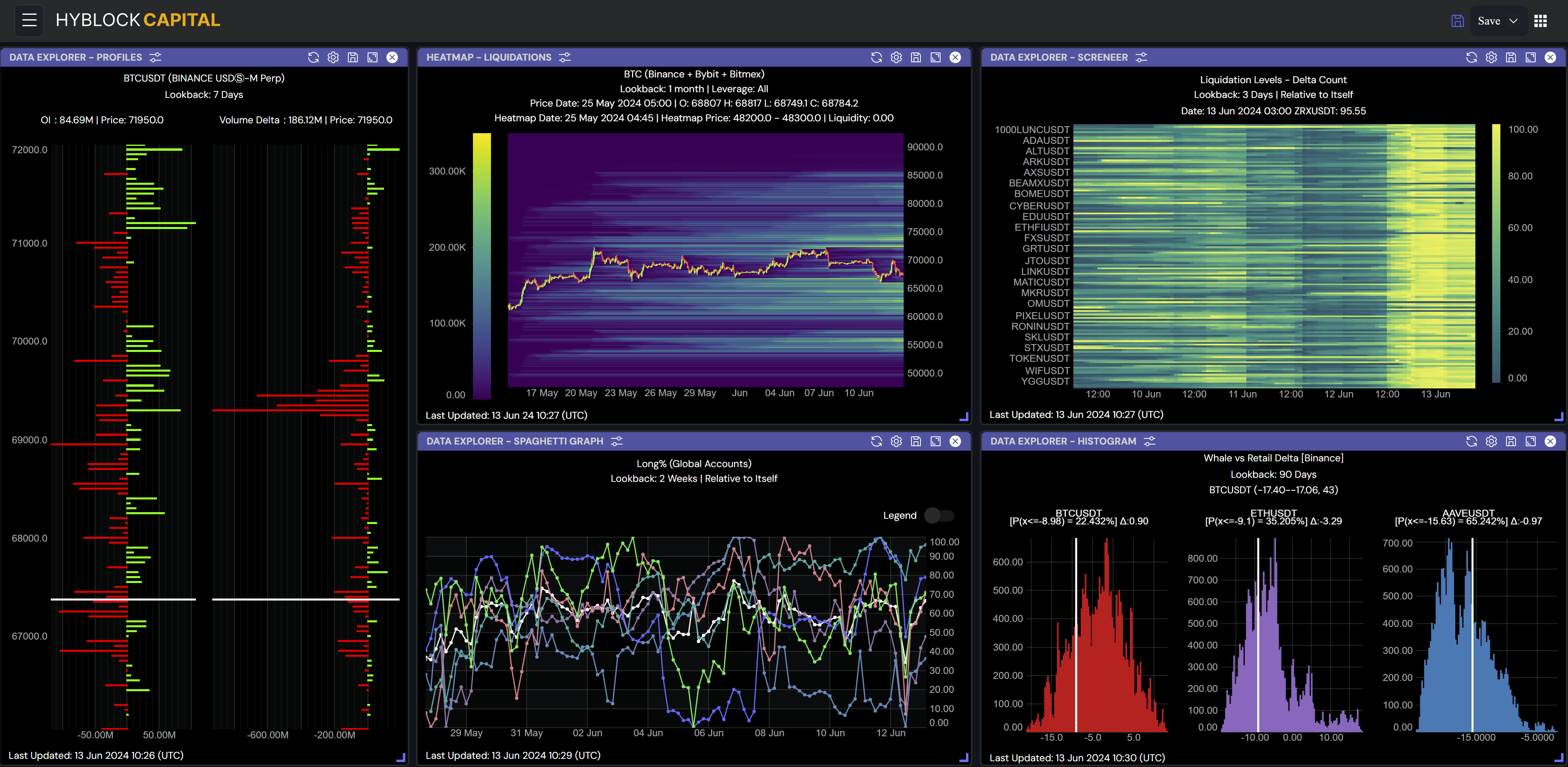Open the hamburger navigation menu
1568x767 pixels.
29,20
